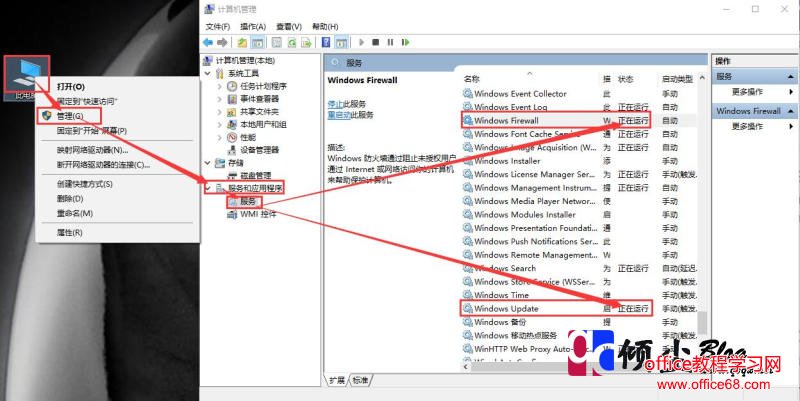Viewport: 800px width, 401px height.
Task: Click the services list scroll-up arrow
Action: pos(703,79)
